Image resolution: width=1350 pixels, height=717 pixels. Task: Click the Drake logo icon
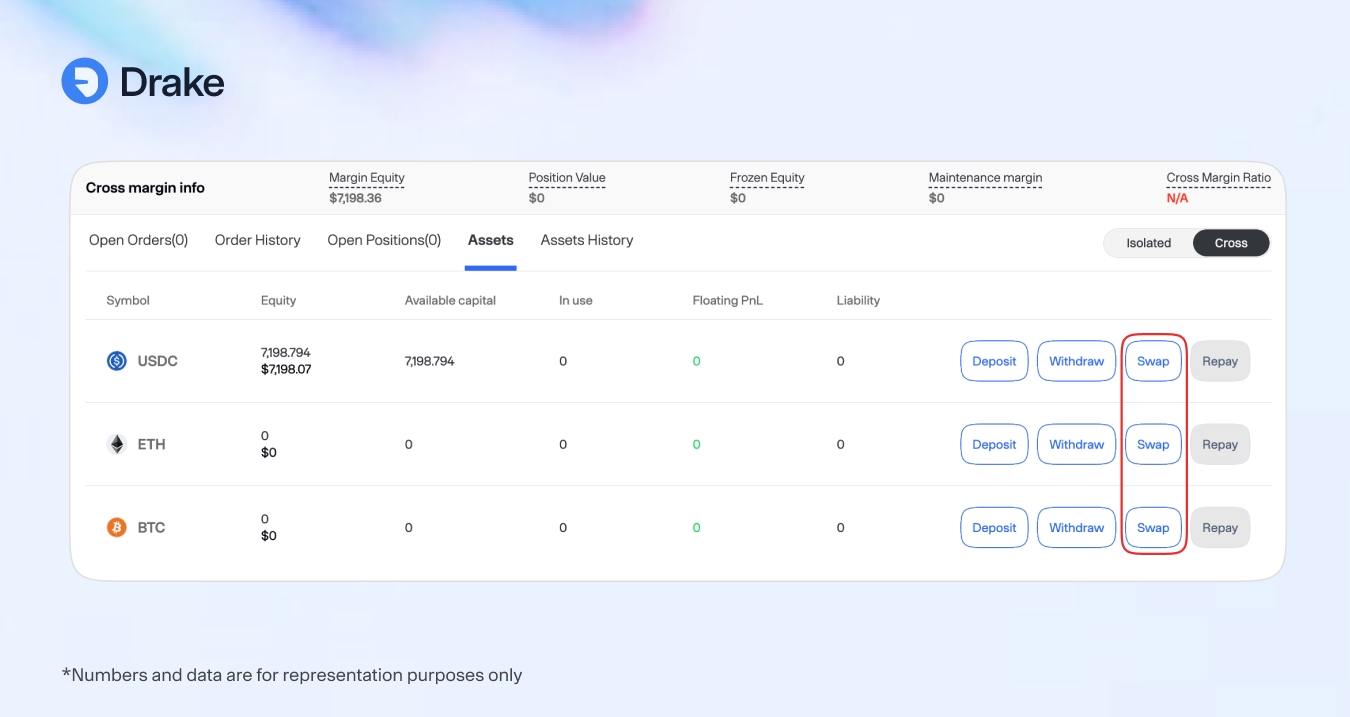point(84,81)
